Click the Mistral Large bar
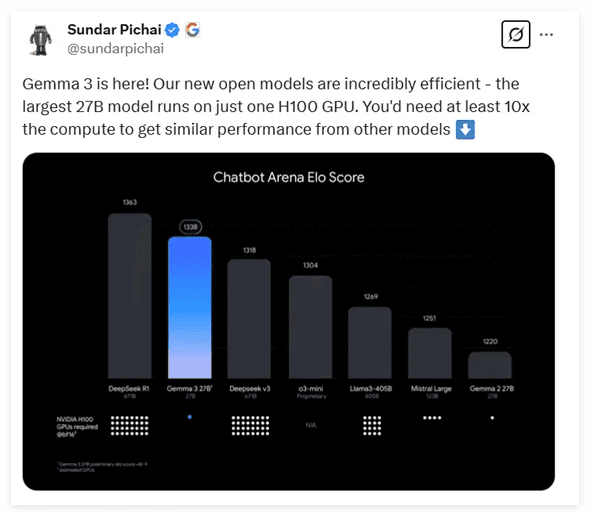 point(430,353)
